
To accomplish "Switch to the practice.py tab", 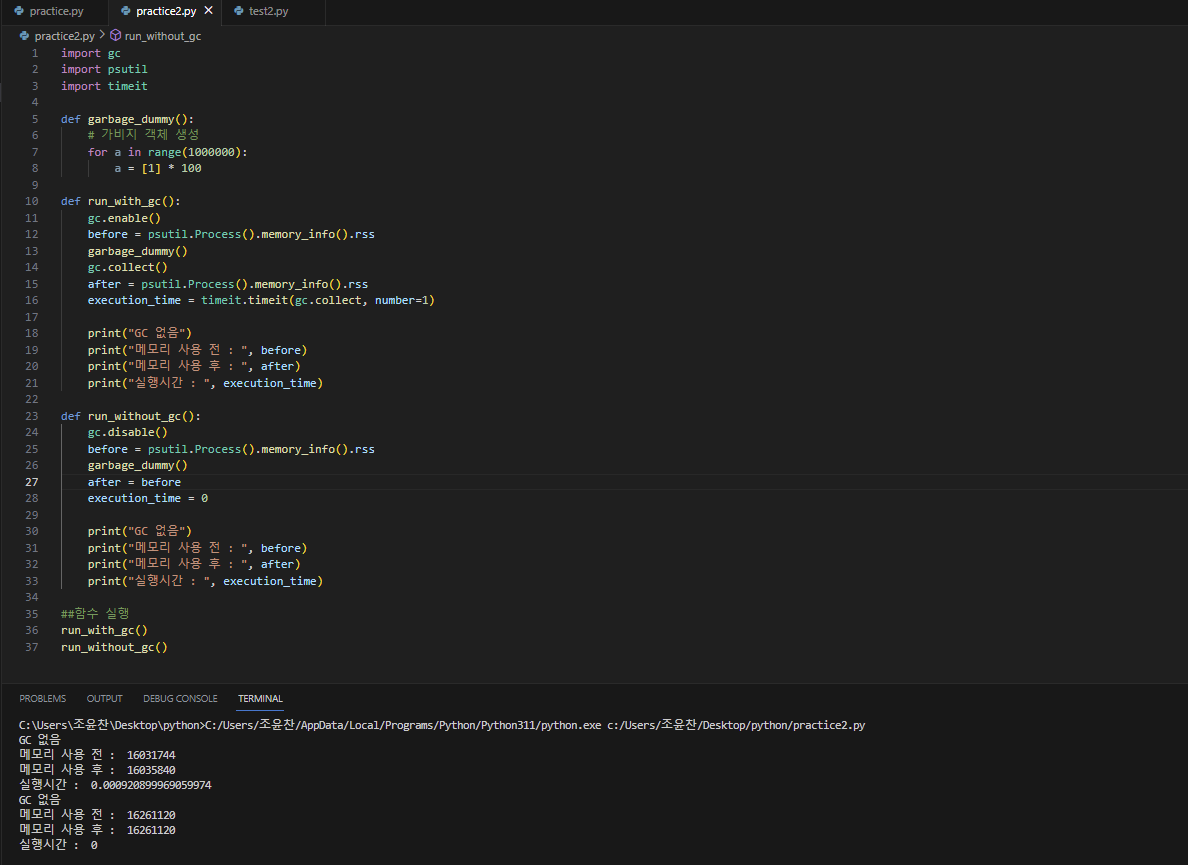I will click(x=55, y=11).
